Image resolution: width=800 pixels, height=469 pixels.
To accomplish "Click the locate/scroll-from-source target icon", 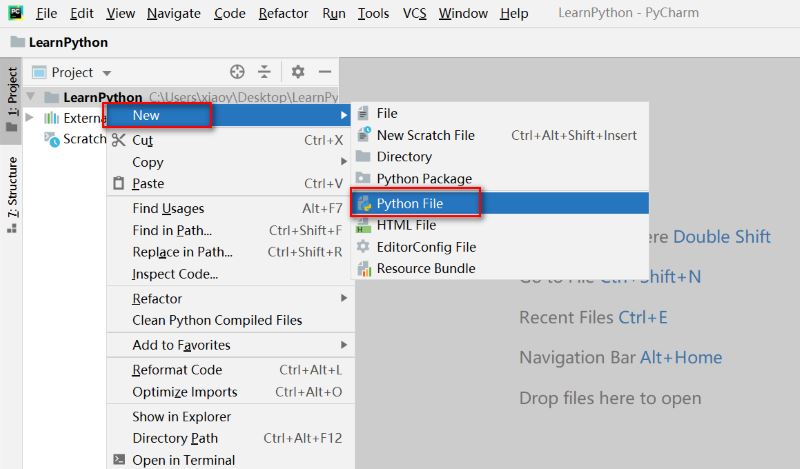I will click(x=237, y=72).
